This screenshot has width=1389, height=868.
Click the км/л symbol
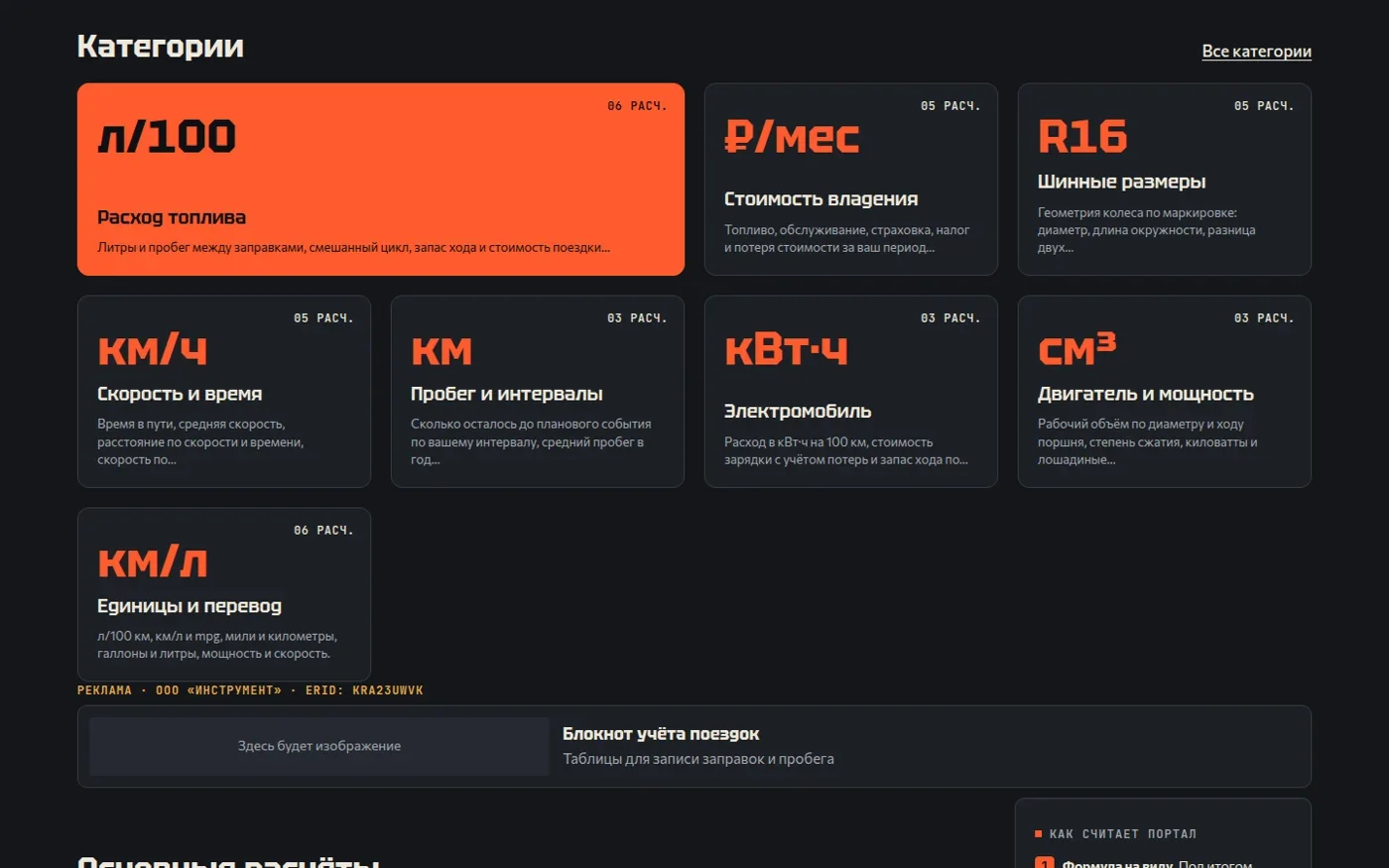coord(153,561)
